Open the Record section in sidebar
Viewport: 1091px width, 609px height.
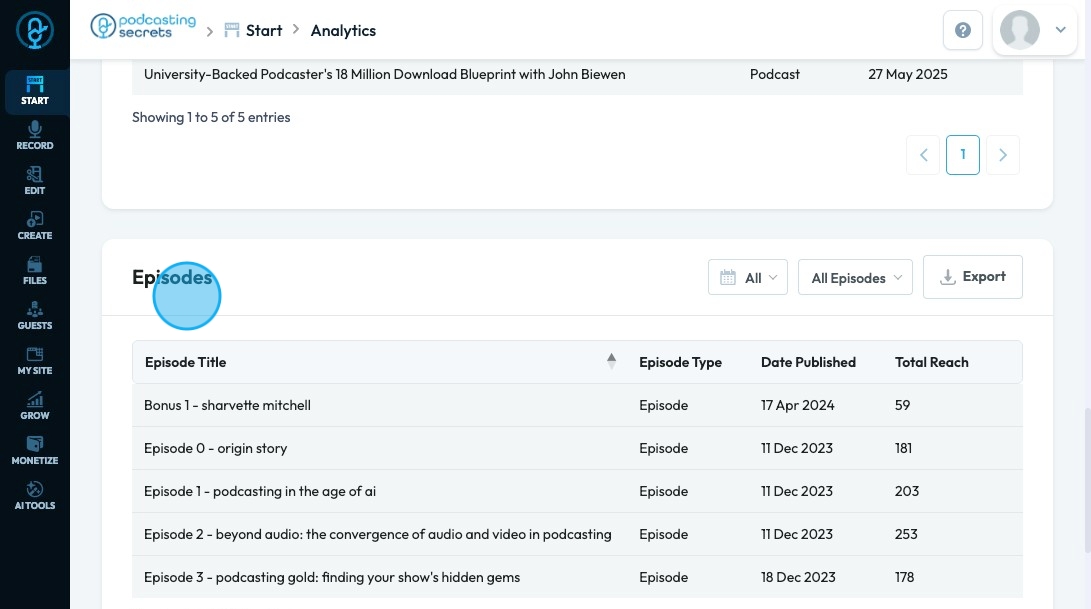click(x=34, y=136)
